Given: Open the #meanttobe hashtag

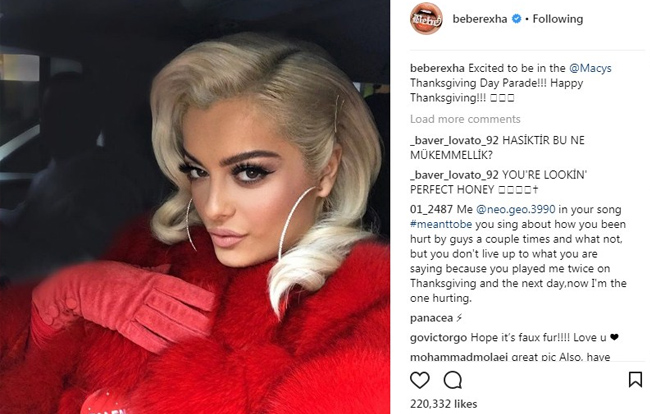Looking at the screenshot, I should 441,224.
